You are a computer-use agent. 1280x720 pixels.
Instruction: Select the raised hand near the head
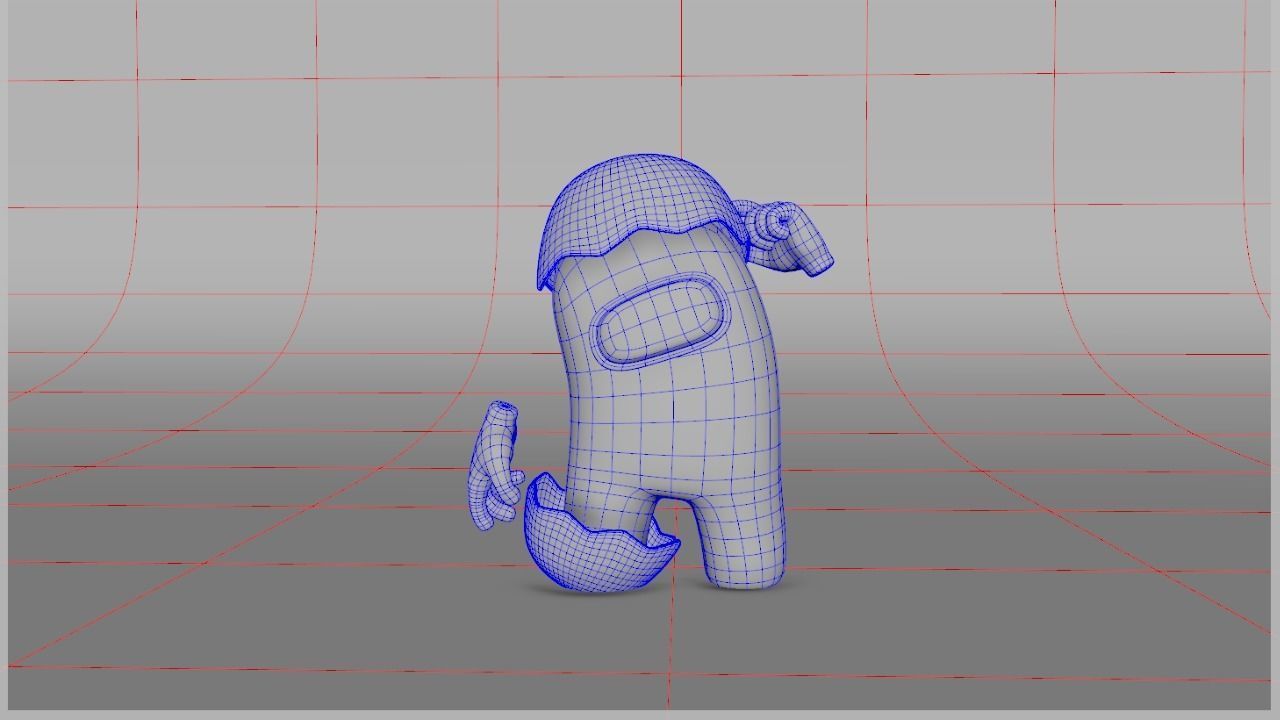(785, 238)
